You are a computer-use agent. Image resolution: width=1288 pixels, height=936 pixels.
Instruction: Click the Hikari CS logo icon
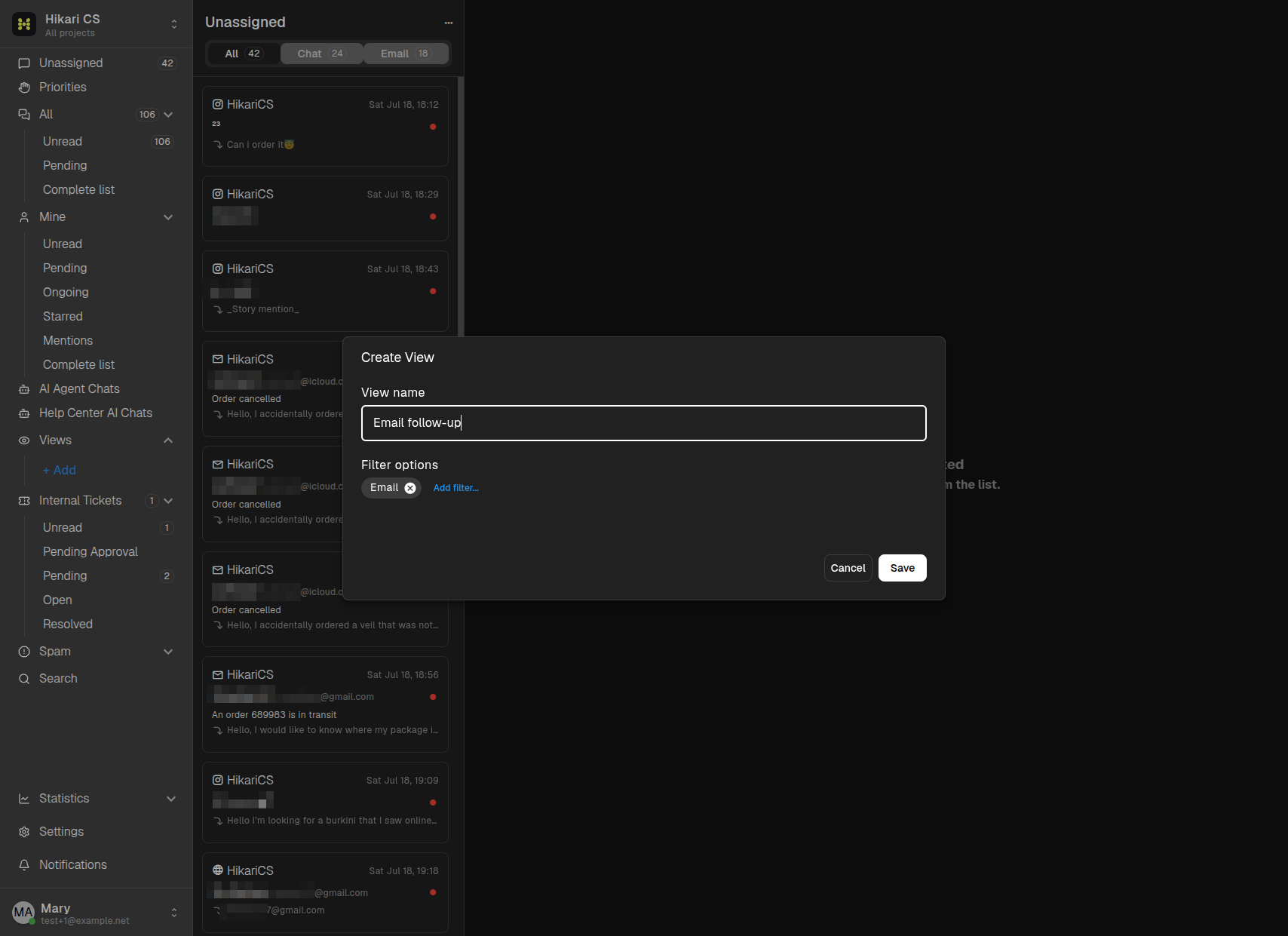click(24, 24)
